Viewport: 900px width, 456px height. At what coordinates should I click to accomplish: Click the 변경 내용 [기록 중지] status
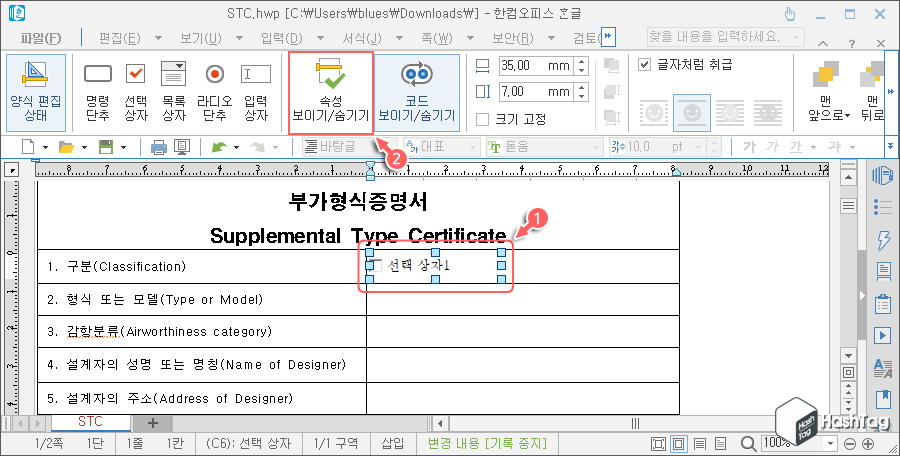point(487,443)
